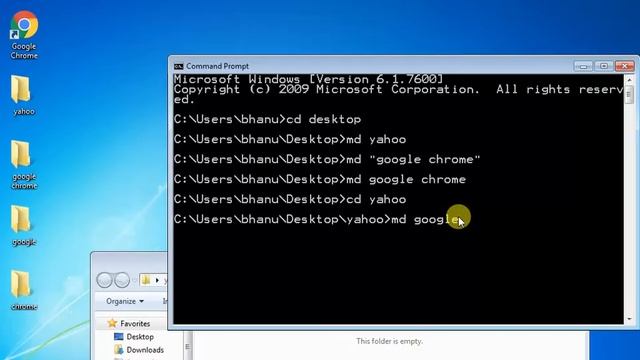The image size is (640, 360).
Task: Click the 'cd yahoo' command line
Action: coord(290,199)
